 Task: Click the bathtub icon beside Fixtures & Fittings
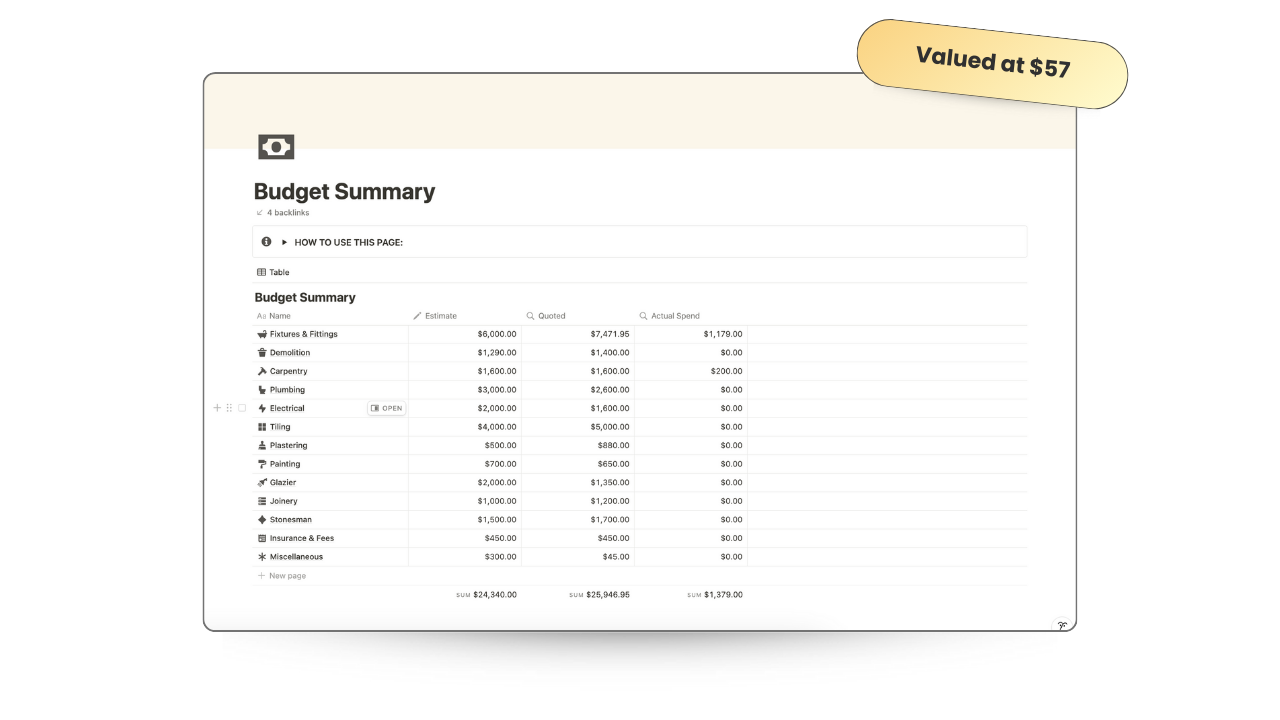pos(262,334)
